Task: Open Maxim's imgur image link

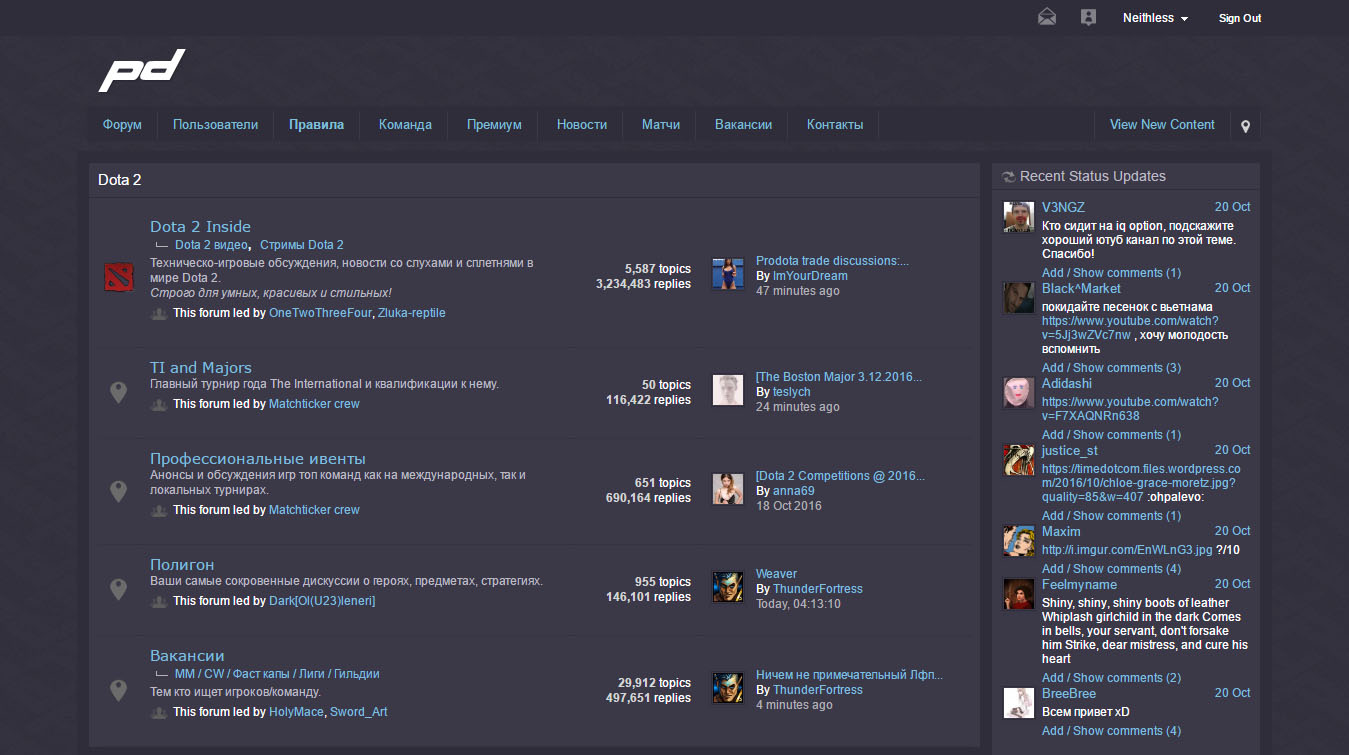Action: click(1127, 550)
